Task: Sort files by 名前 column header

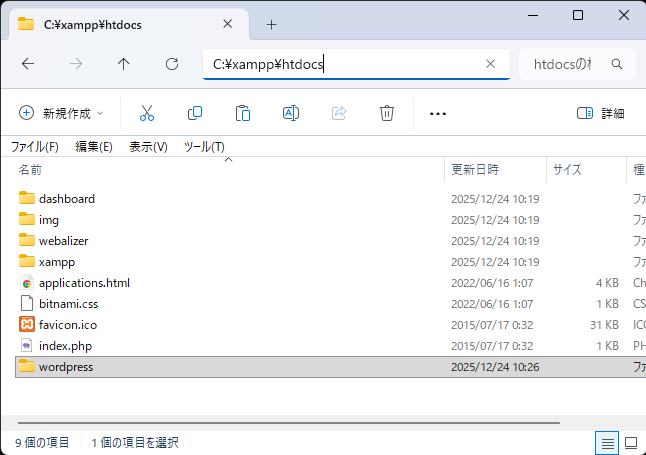Action: point(31,170)
